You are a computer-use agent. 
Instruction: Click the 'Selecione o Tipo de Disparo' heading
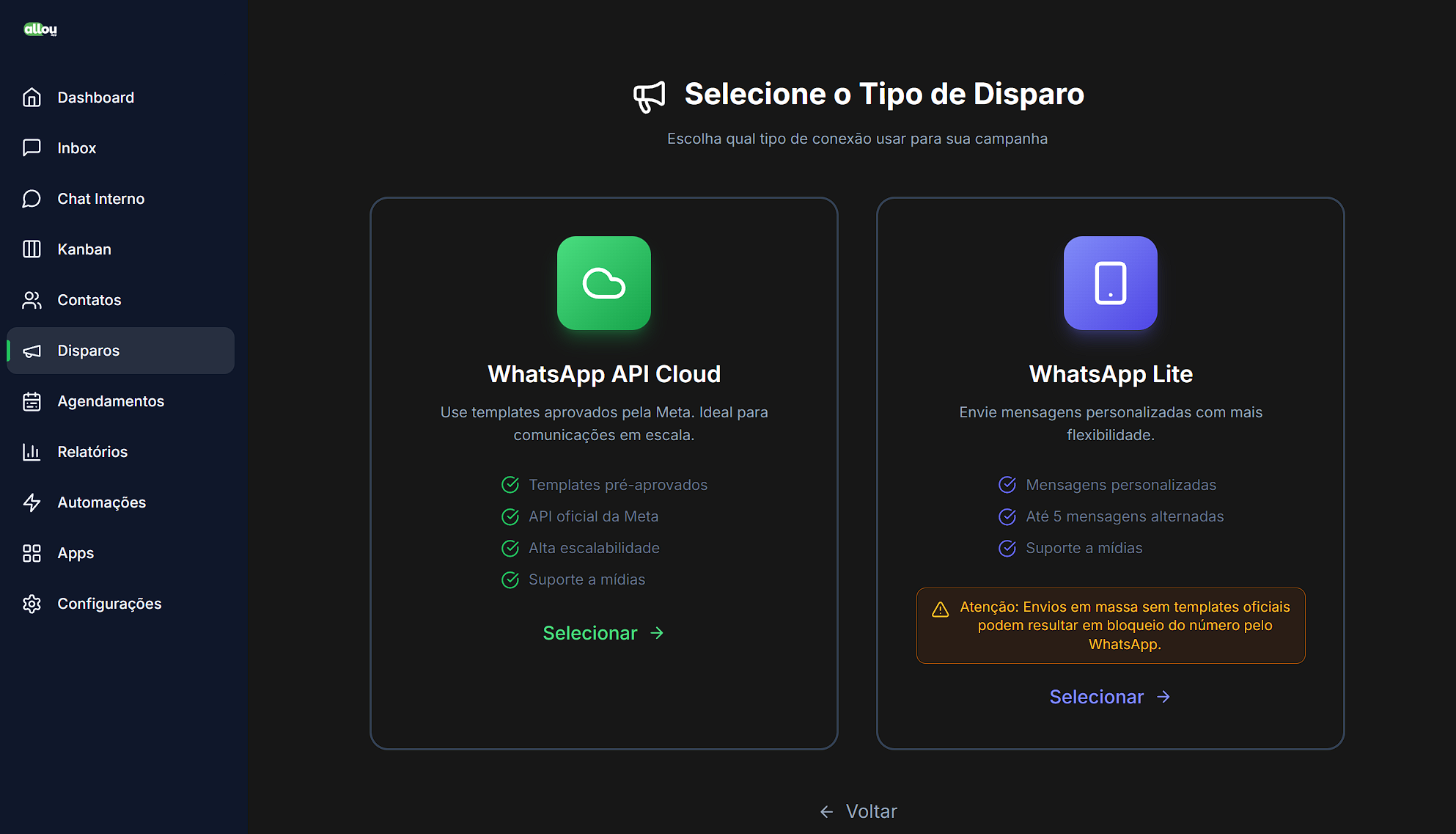click(884, 94)
